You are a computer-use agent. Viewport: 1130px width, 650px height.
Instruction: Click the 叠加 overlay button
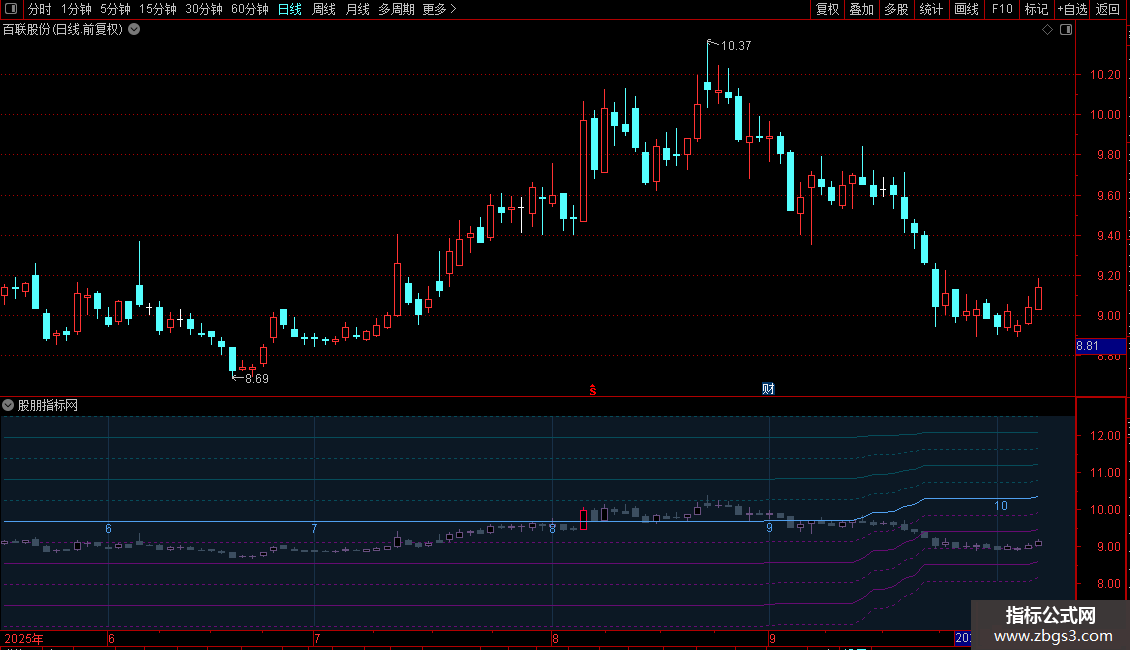[x=861, y=9]
